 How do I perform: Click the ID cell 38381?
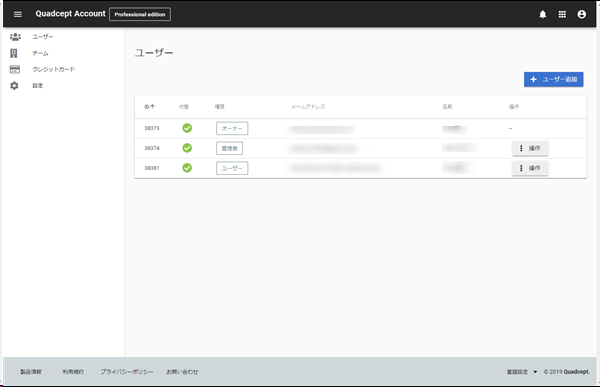pyautogui.click(x=152, y=168)
